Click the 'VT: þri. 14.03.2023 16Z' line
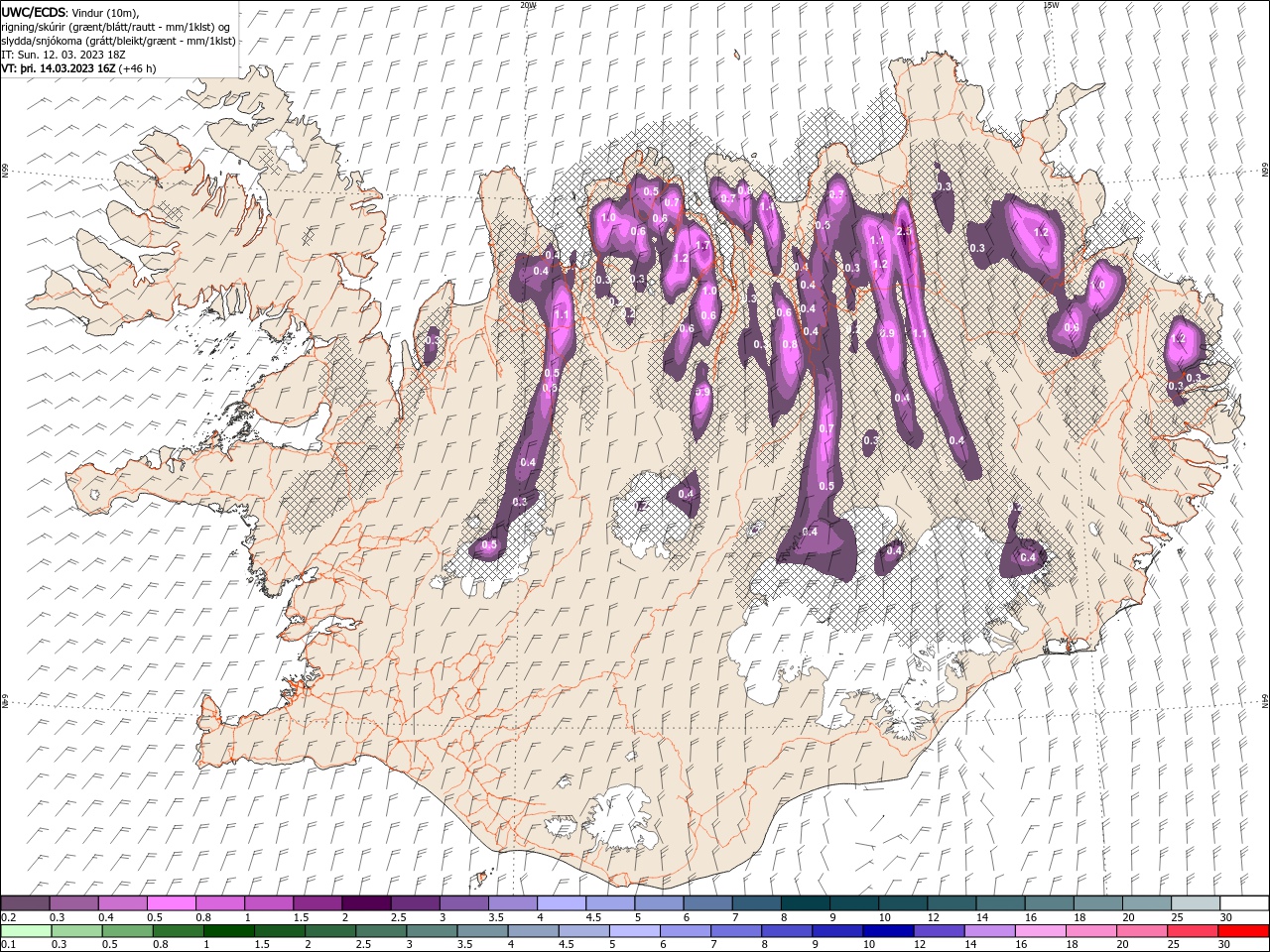This screenshot has height=952, width=1270. point(59,68)
